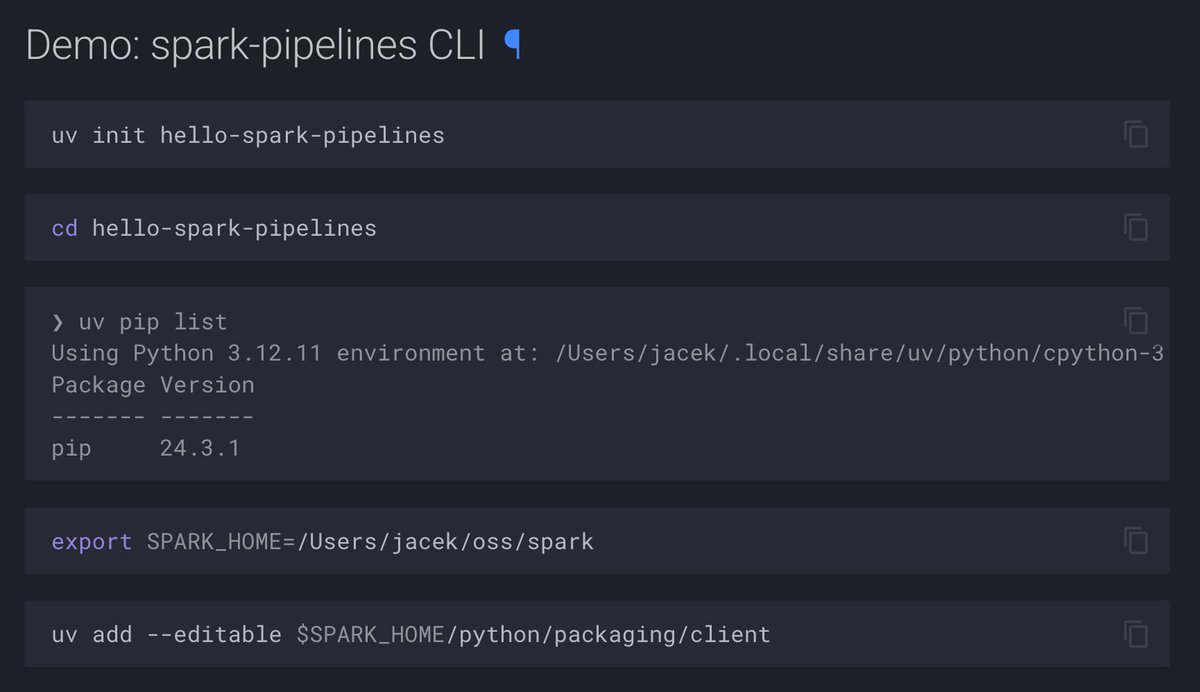Click the 'SPARK_HOME=/Users/jacek/oss/spark' text
The width and height of the screenshot is (1200, 692).
[370, 542]
